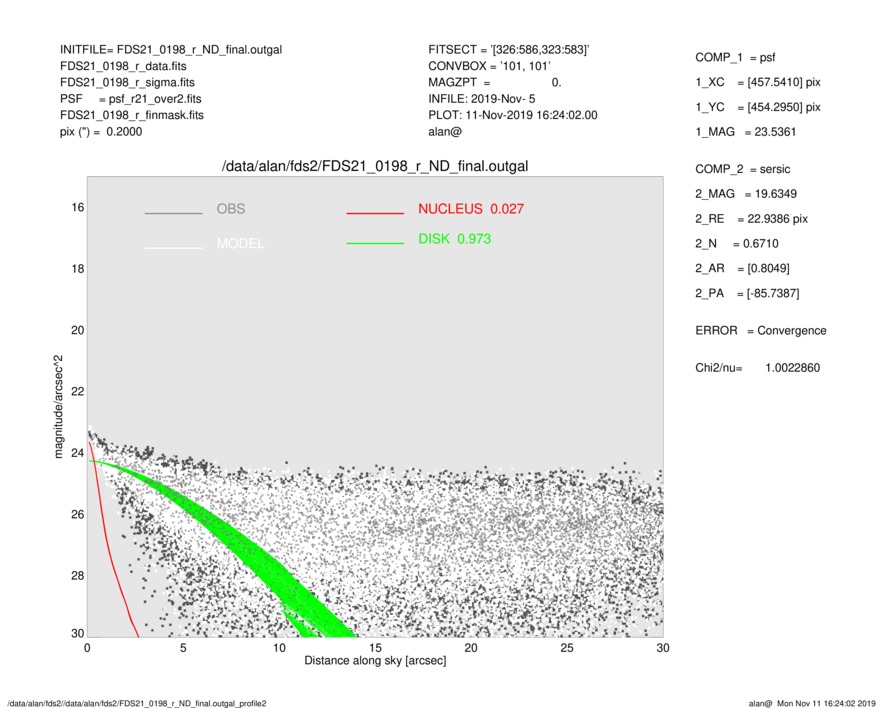Click the OBS legend label
Viewport: 885px width, 708px height.
pyautogui.click(x=231, y=209)
